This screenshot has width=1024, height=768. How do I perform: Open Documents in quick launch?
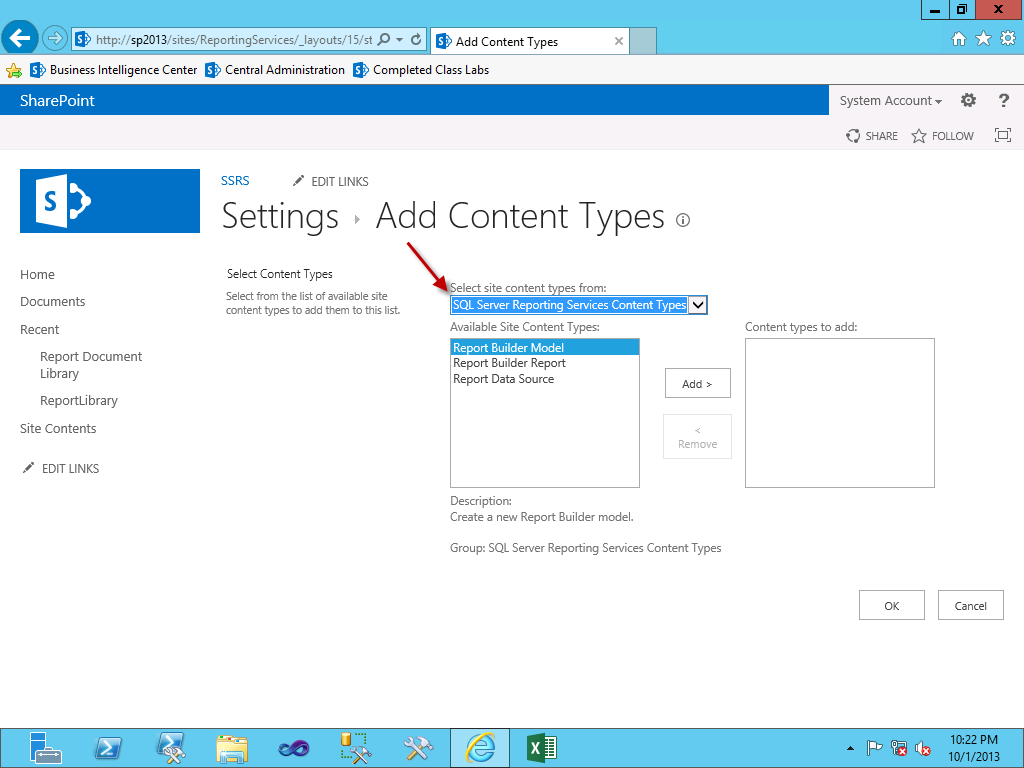coord(52,302)
